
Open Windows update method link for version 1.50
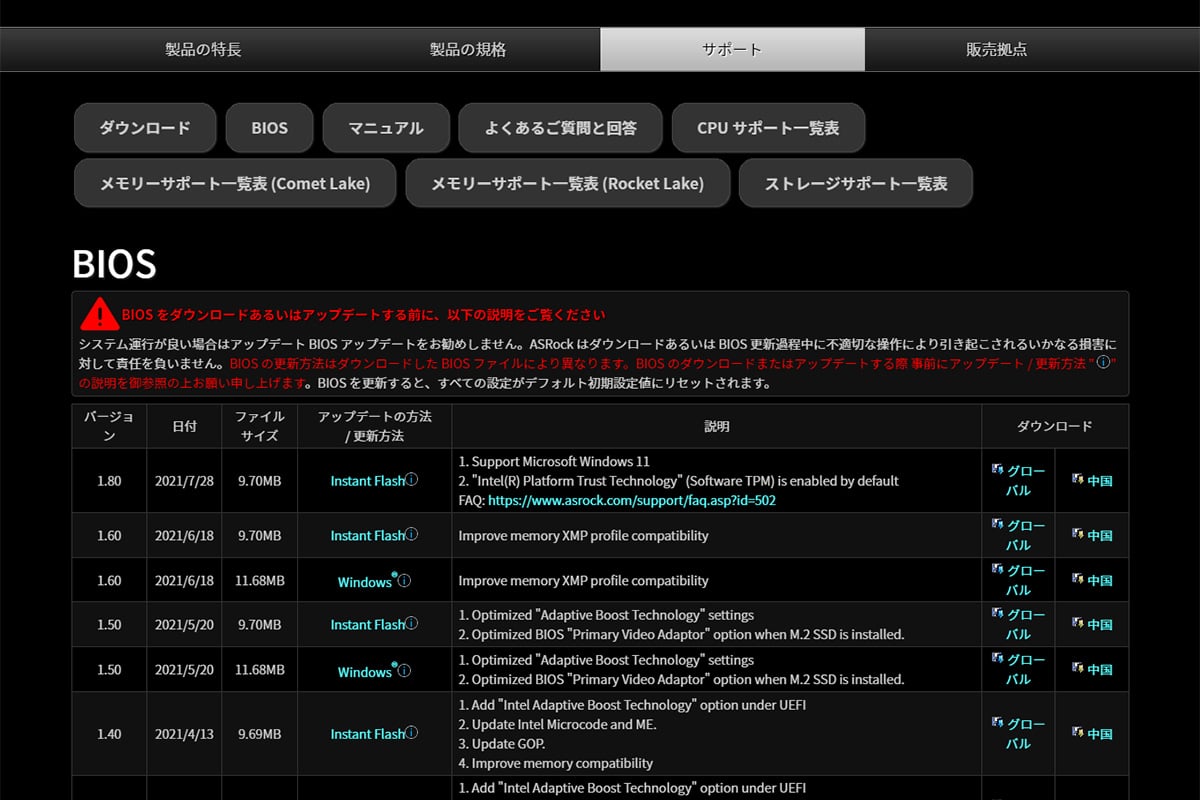coord(364,672)
